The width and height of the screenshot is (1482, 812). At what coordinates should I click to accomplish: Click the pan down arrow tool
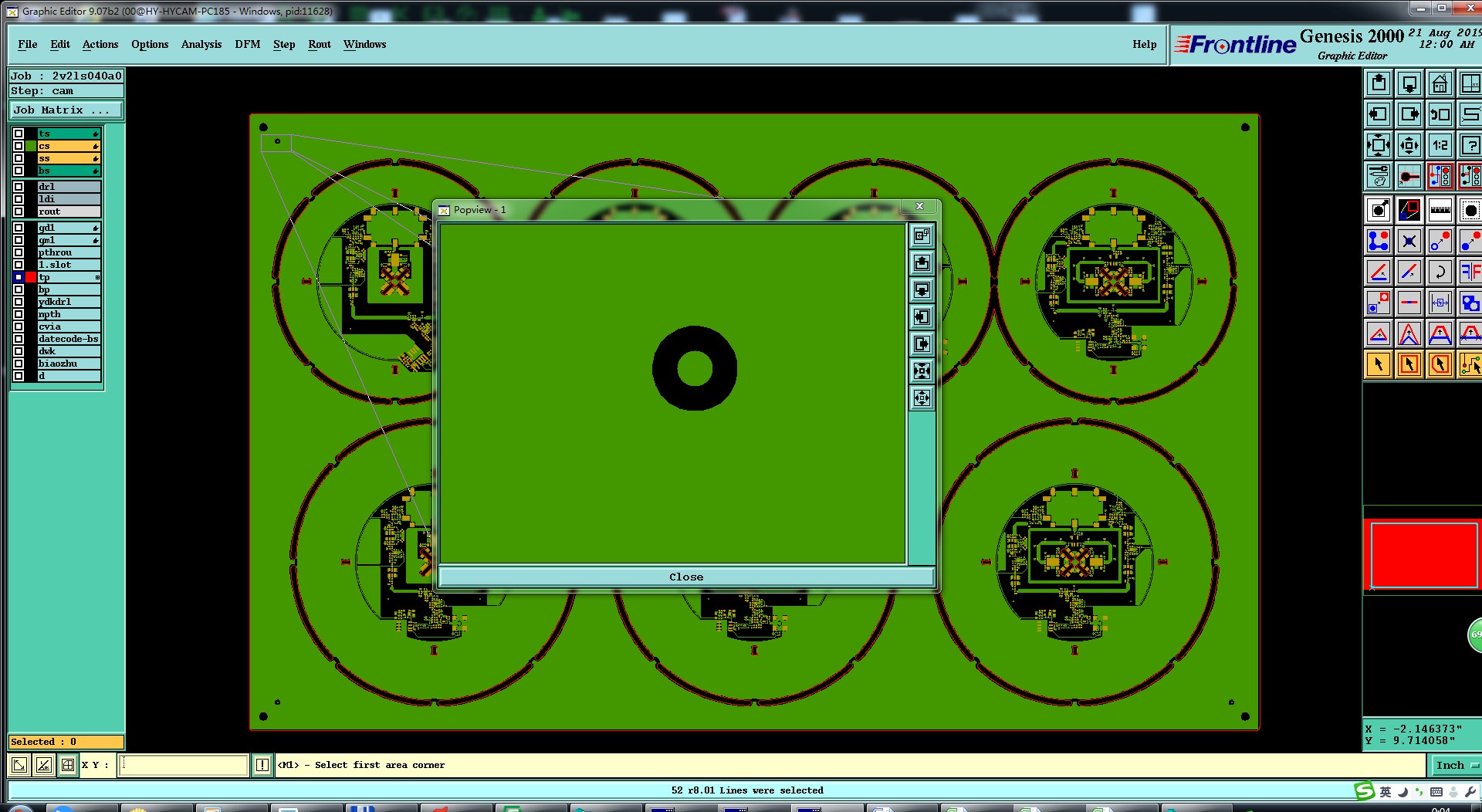[1409, 83]
